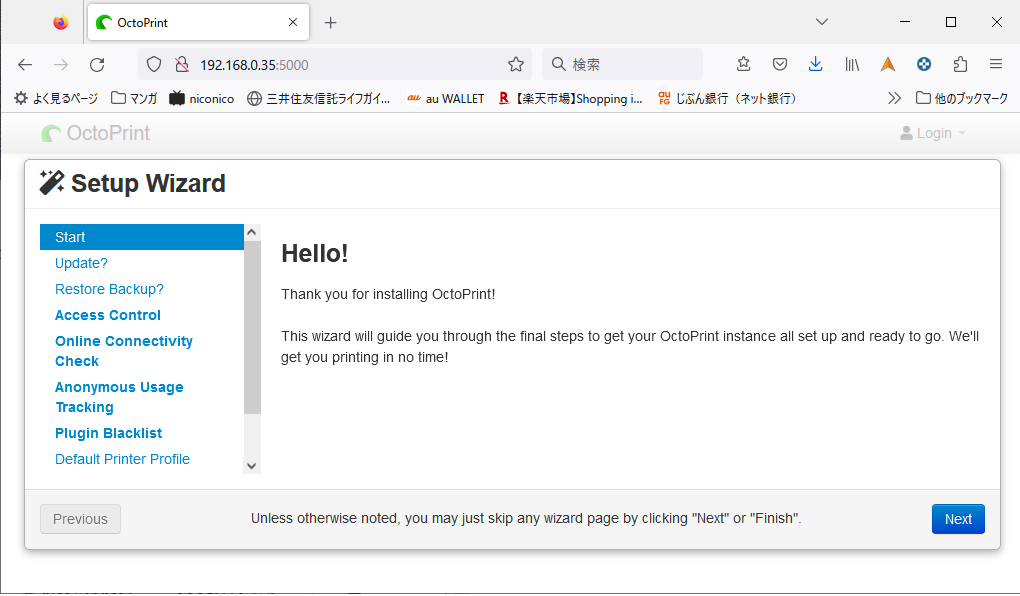Open the マンガ bookmarks folder
The height and width of the screenshot is (596, 1020).
coord(134,98)
